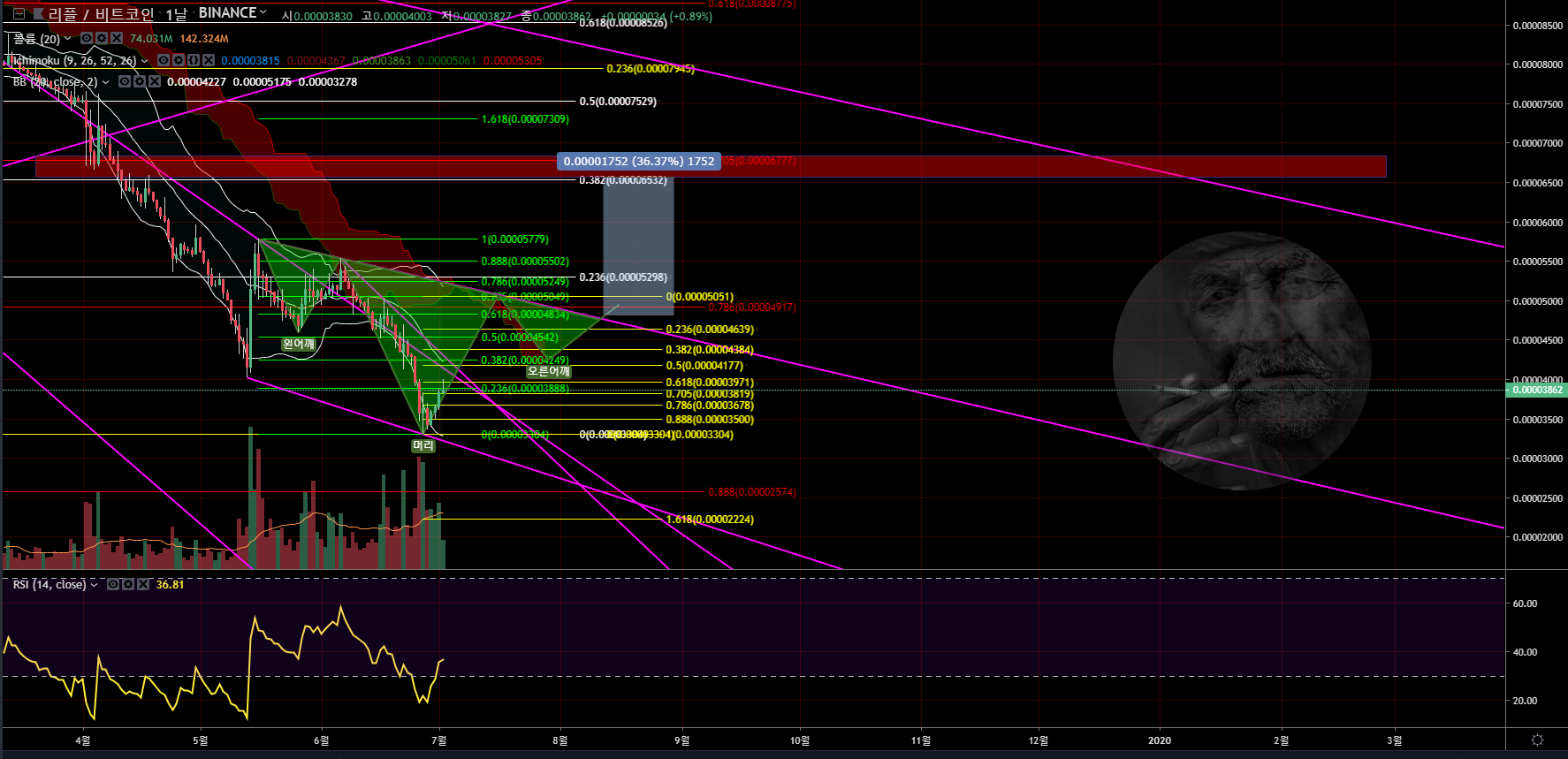Remove the RSI indicator pane
Viewport: 1568px width, 759px height.
tap(143, 584)
